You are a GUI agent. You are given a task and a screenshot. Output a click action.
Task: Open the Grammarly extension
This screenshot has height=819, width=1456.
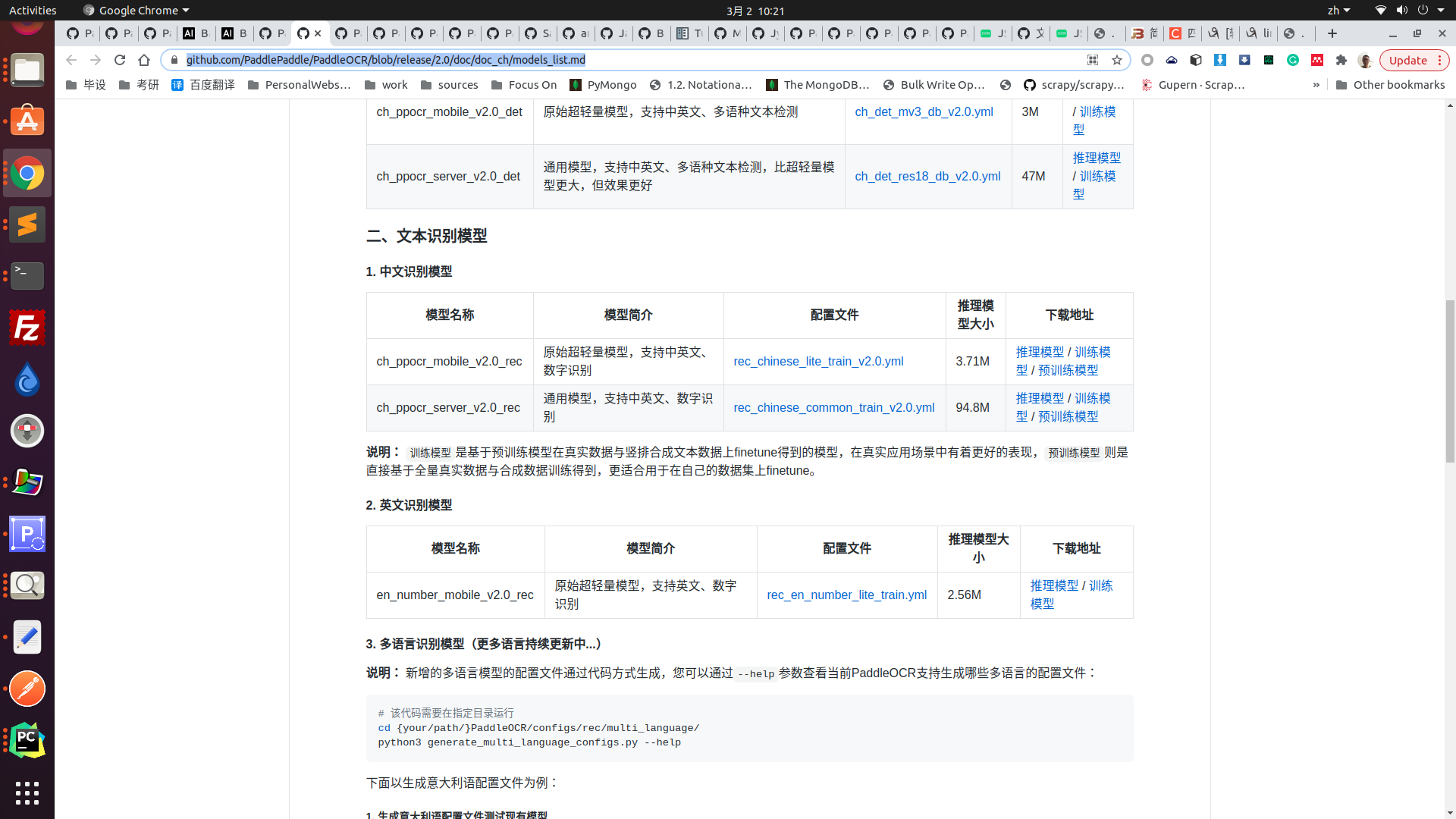point(1293,60)
